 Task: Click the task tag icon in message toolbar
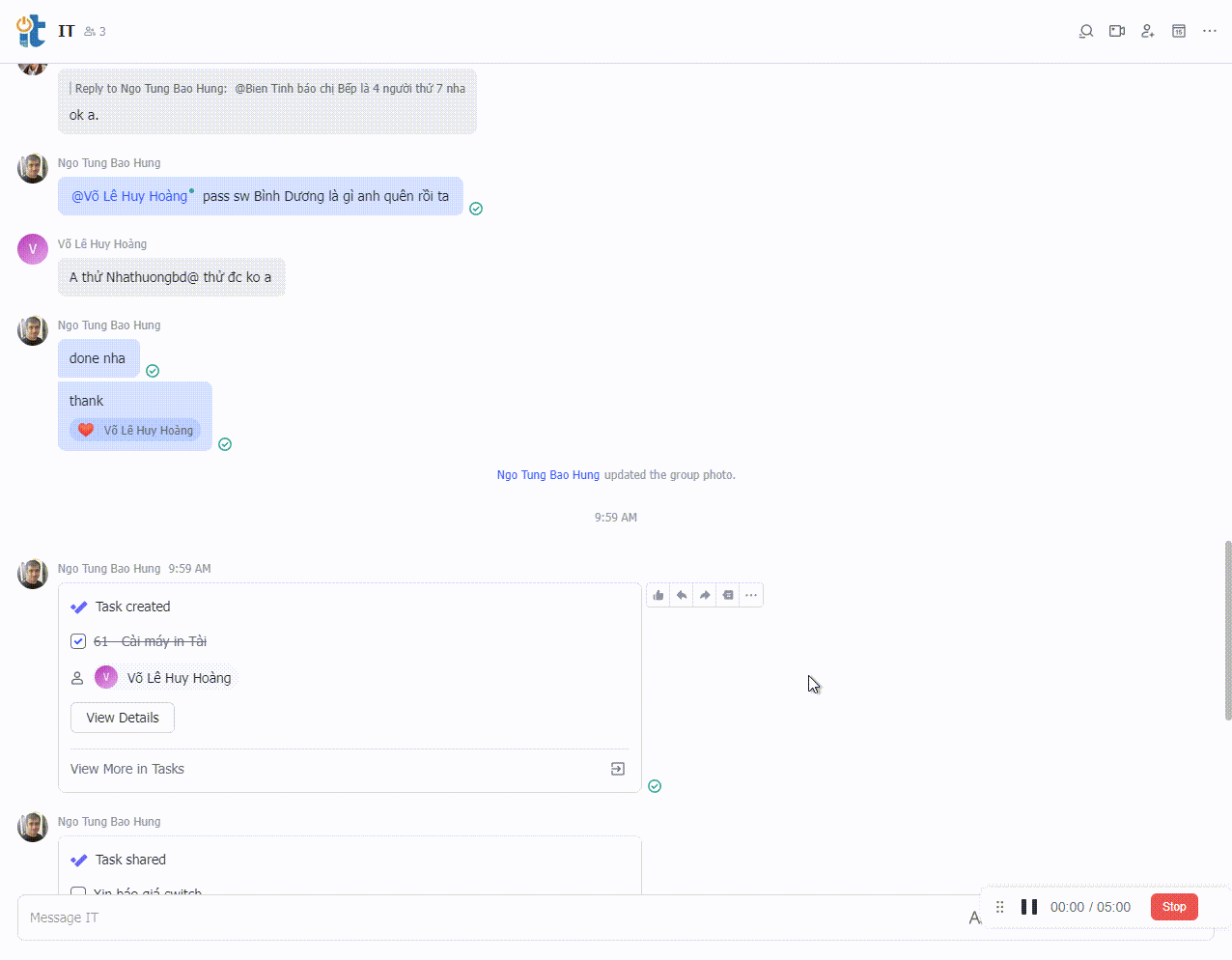tap(728, 595)
